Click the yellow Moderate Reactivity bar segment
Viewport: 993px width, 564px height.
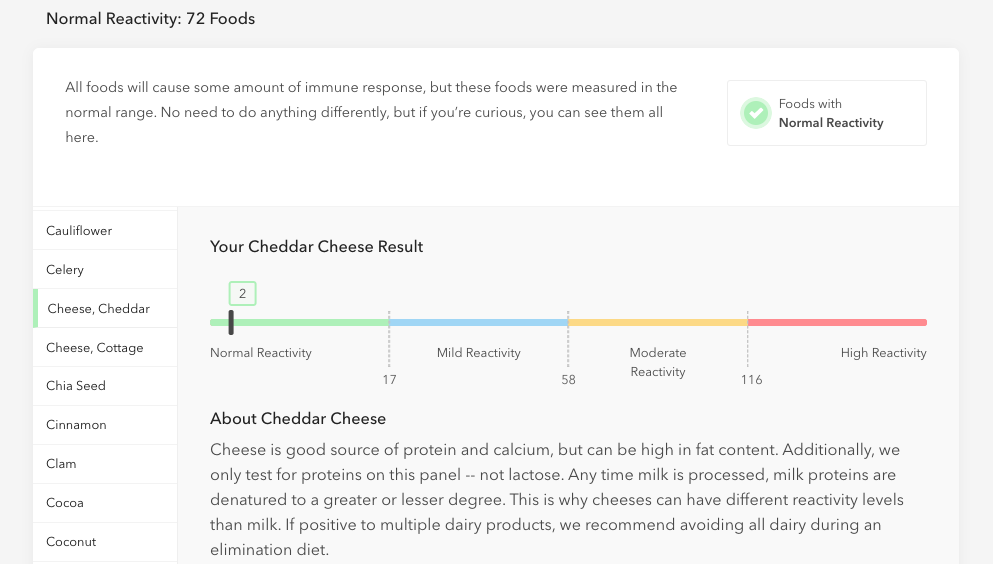tap(657, 322)
